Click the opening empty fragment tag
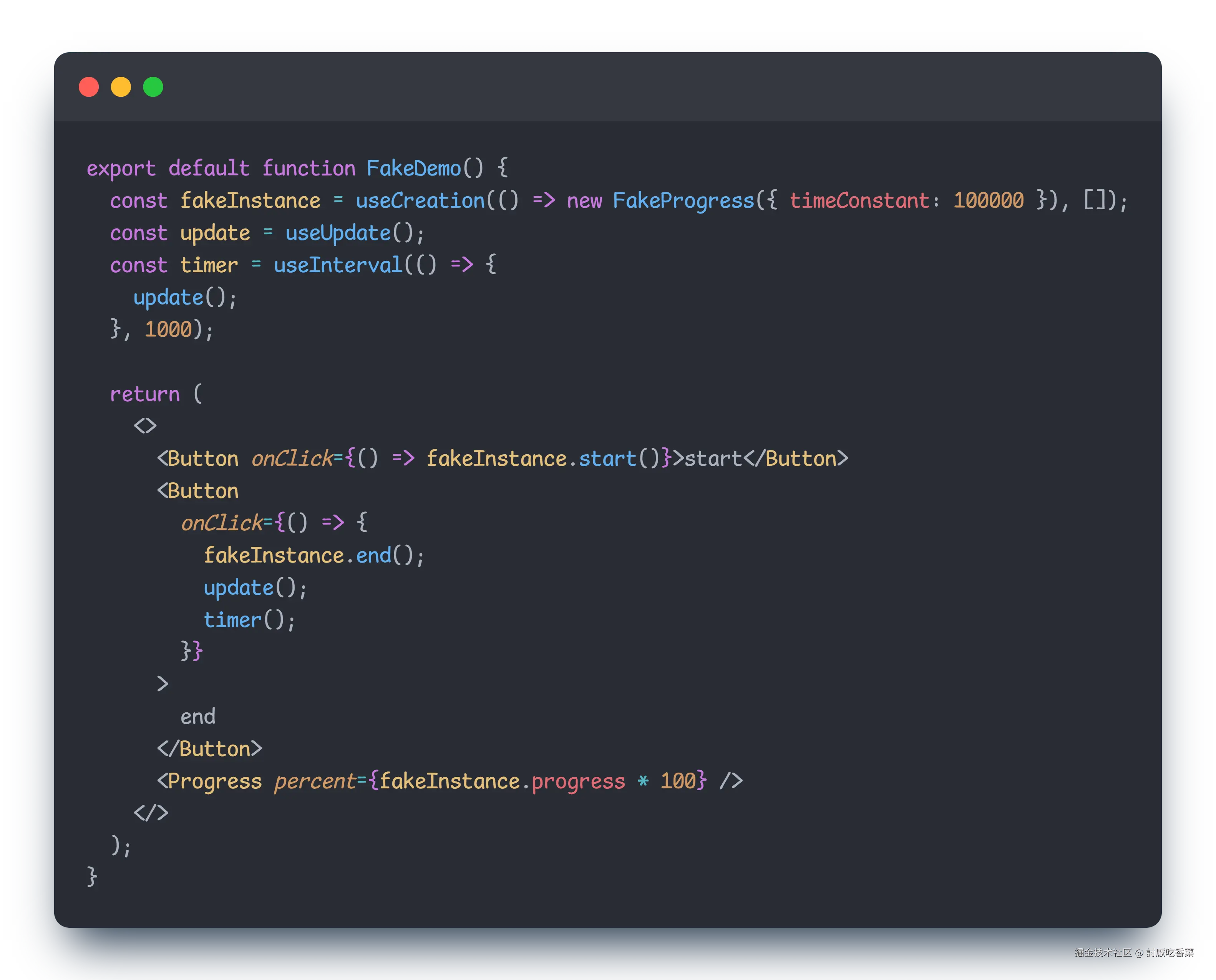Image resolution: width=1216 pixels, height=980 pixels. click(145, 425)
